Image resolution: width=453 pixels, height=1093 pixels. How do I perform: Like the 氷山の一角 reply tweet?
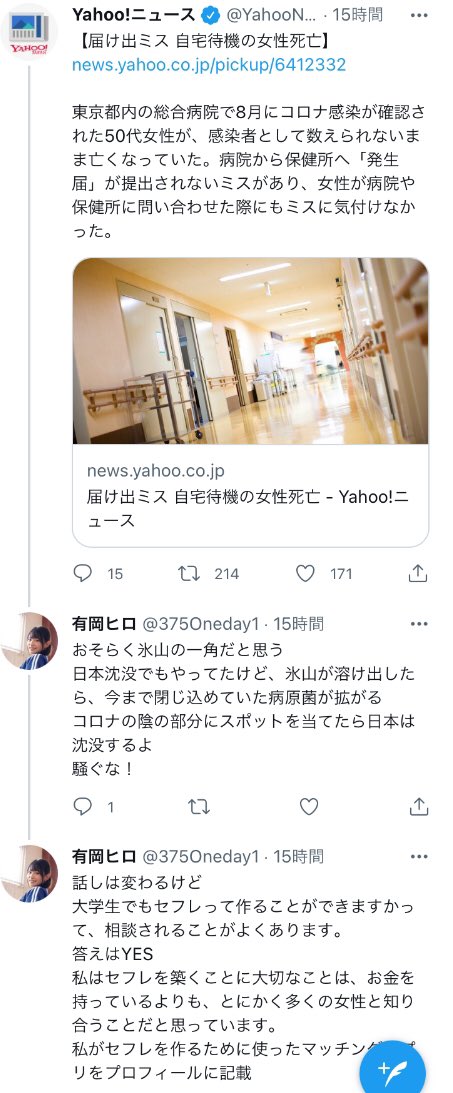[309, 807]
